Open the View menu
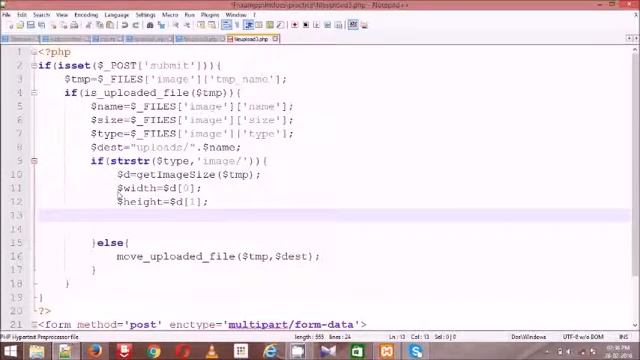 [62, 15]
